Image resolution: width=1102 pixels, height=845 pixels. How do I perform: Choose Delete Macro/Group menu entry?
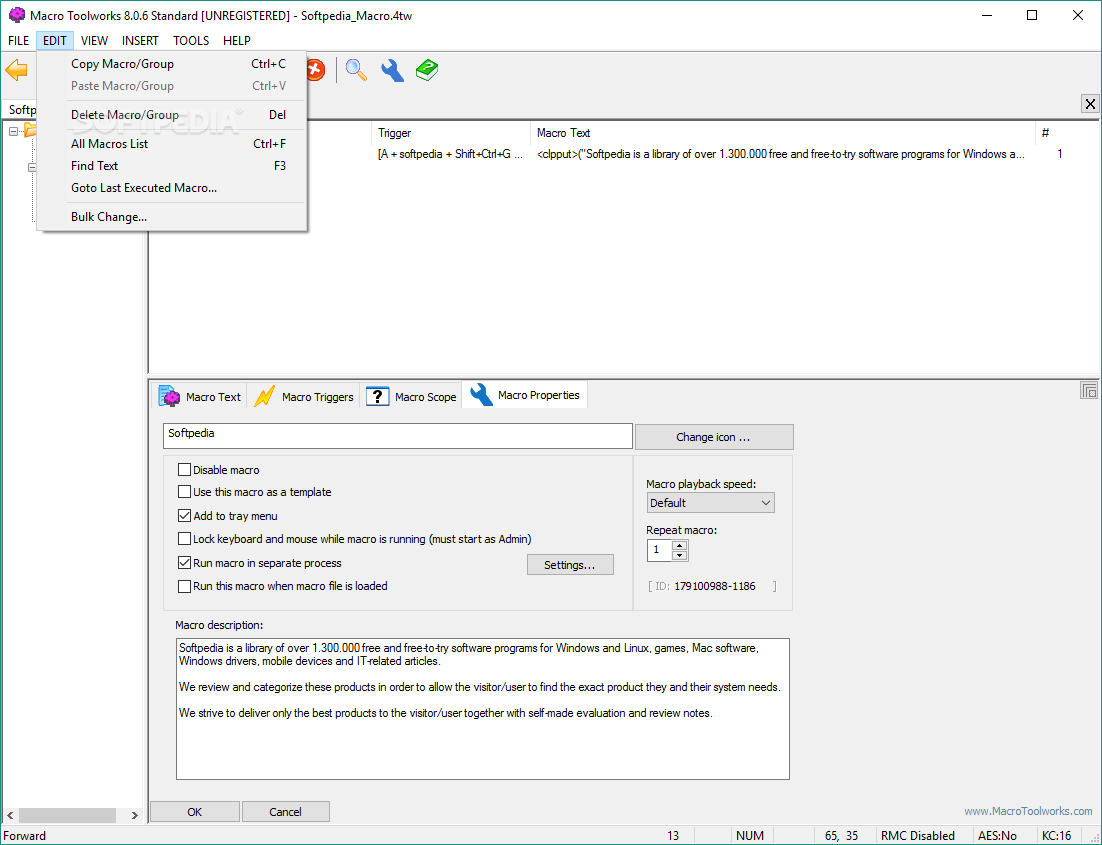point(172,115)
